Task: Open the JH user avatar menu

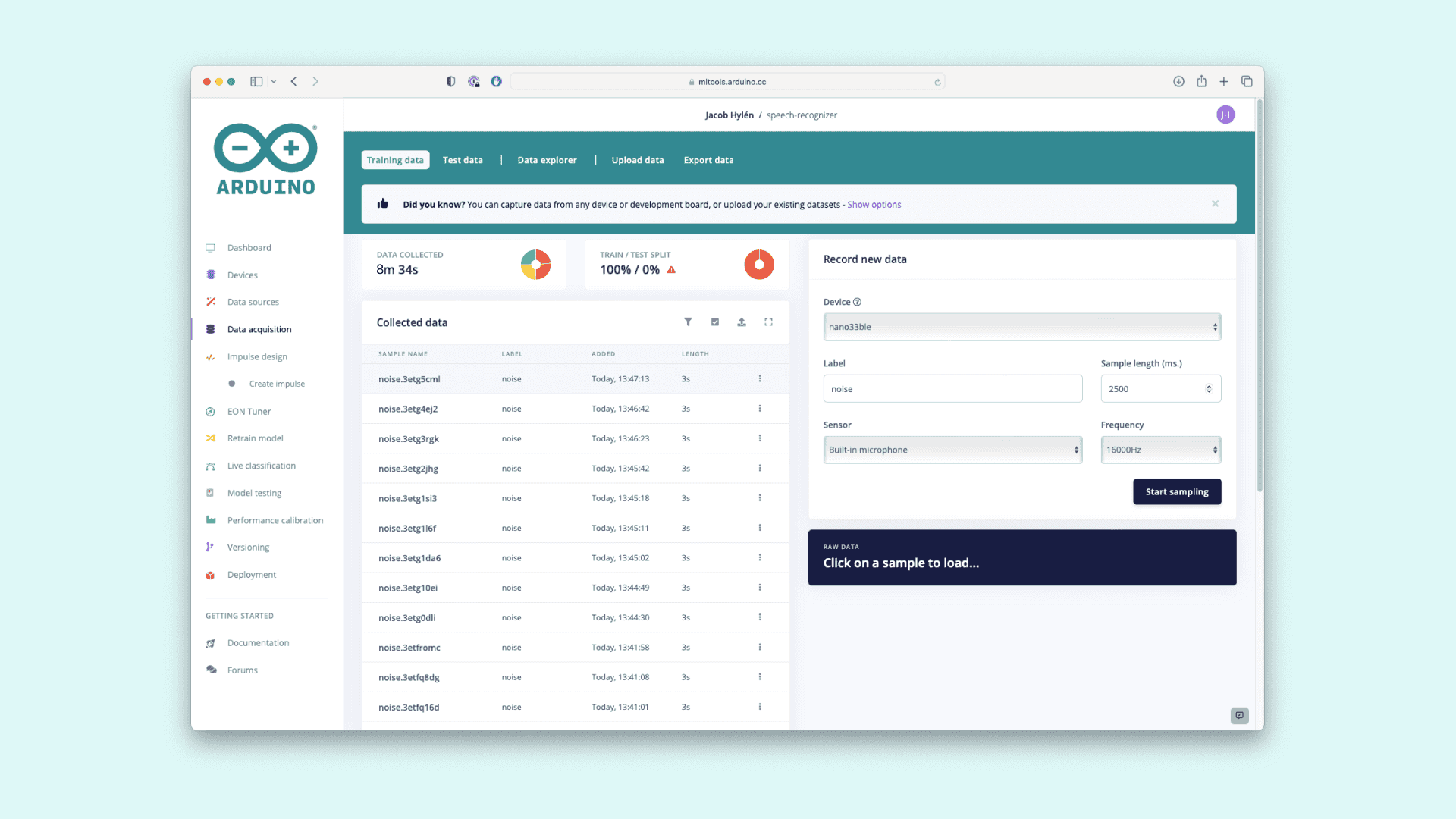Action: coord(1225,115)
